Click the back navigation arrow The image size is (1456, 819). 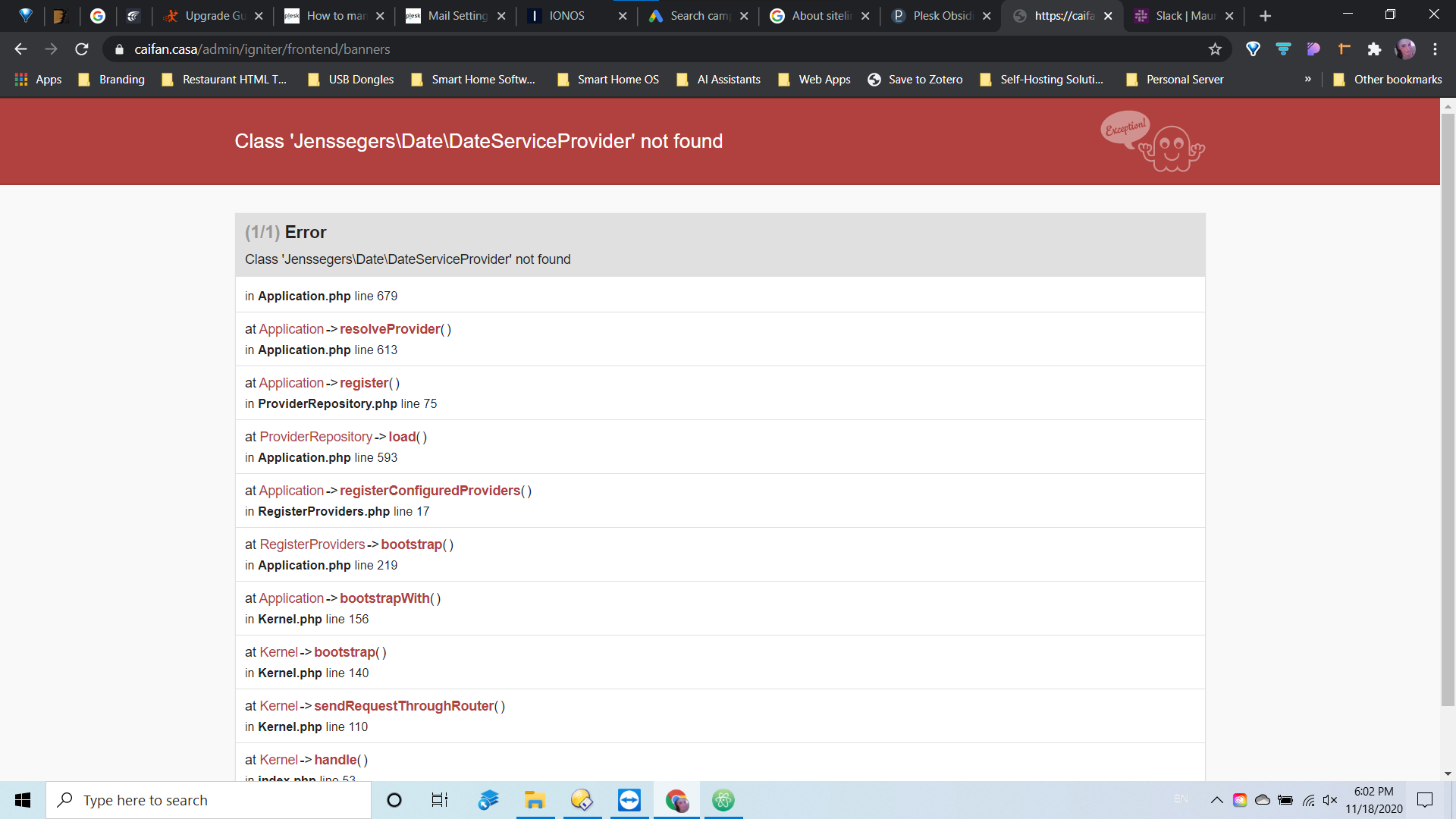pos(20,49)
